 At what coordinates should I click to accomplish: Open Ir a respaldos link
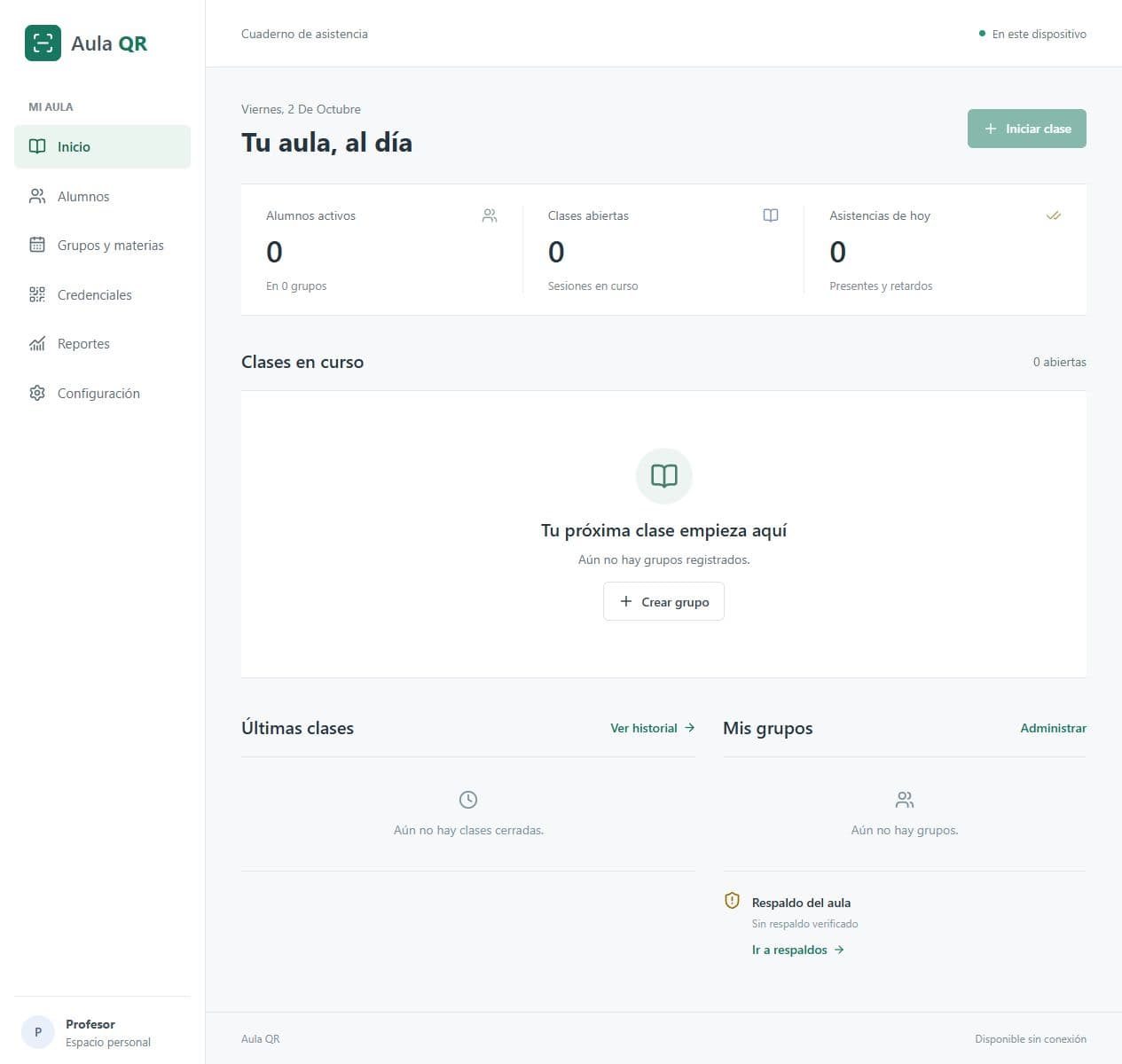[797, 950]
